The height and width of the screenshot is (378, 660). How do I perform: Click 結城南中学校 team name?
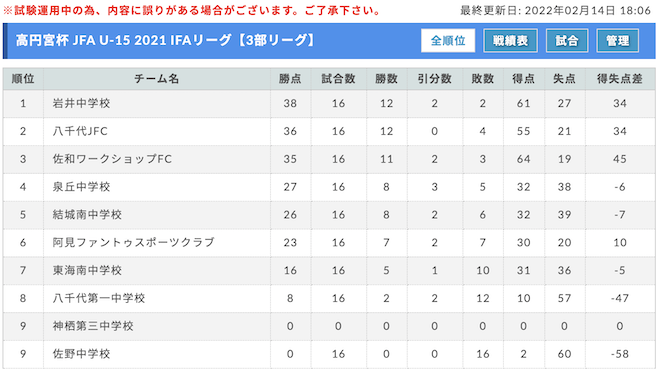coord(87,215)
